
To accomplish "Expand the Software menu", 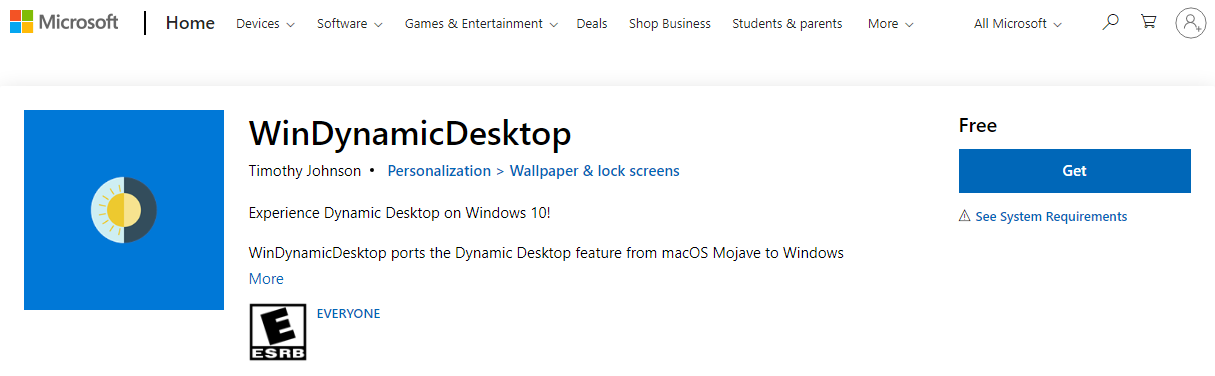I will click(350, 24).
